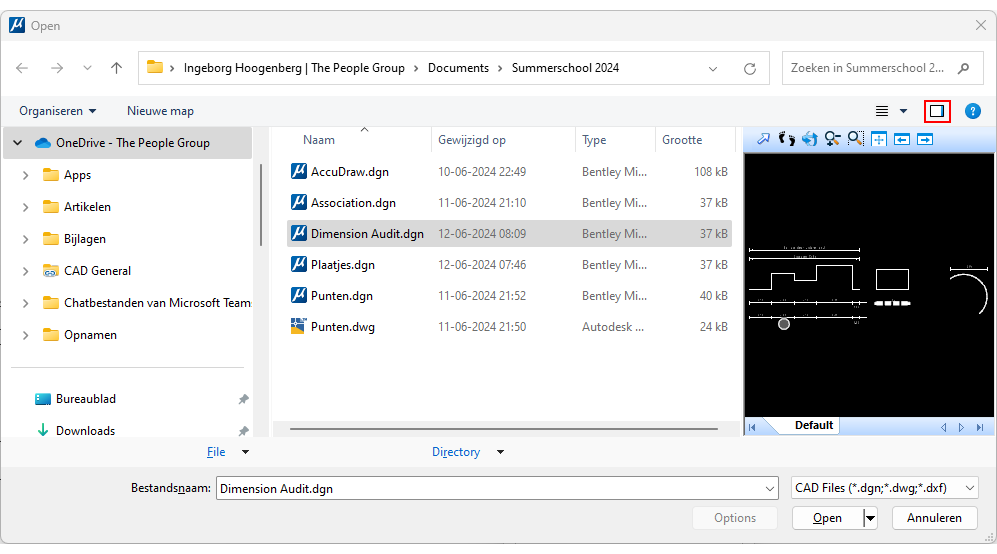
Task: Open the help question mark icon
Action: click(972, 111)
